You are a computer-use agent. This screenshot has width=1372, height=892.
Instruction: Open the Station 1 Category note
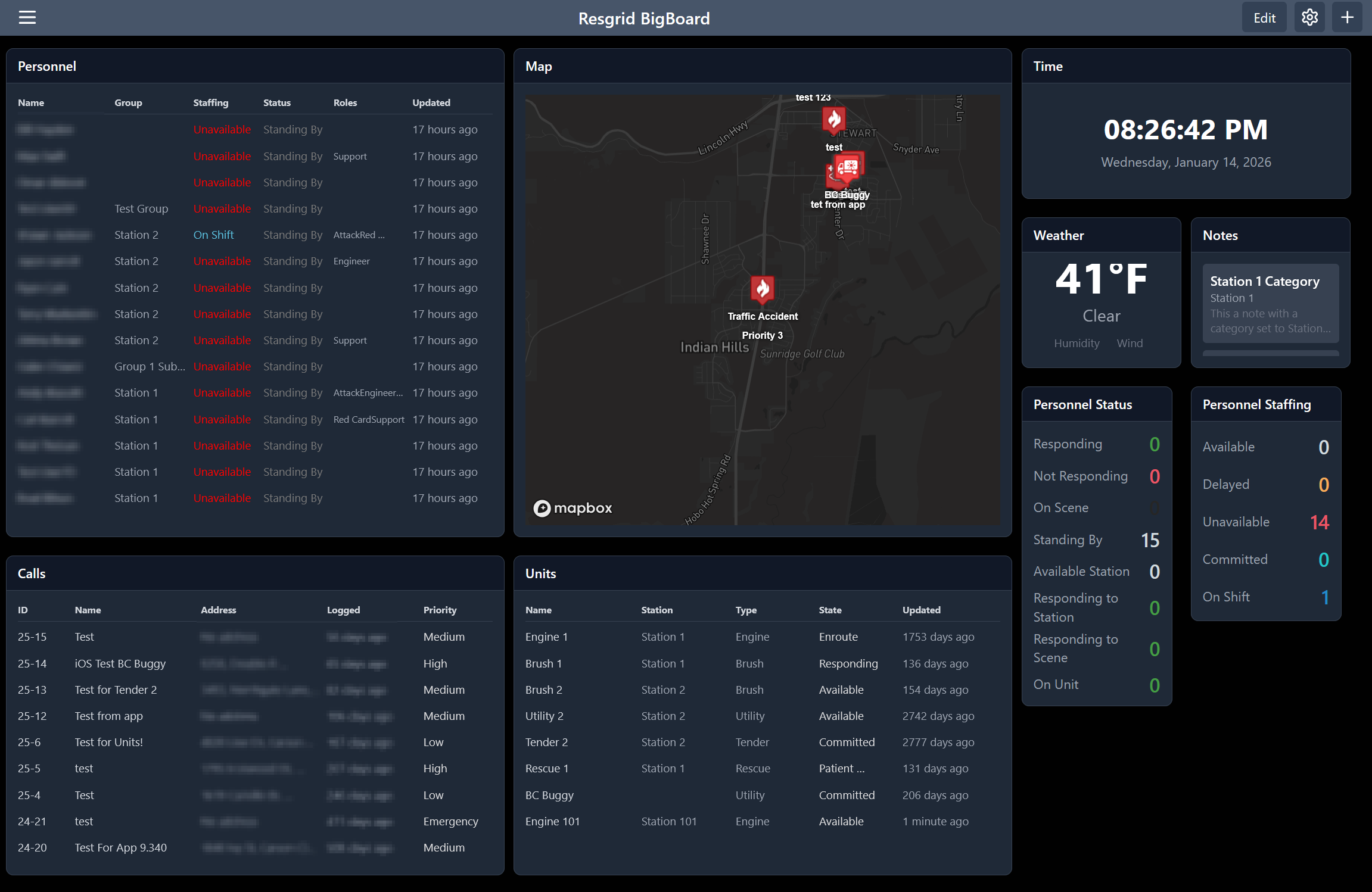(1270, 303)
